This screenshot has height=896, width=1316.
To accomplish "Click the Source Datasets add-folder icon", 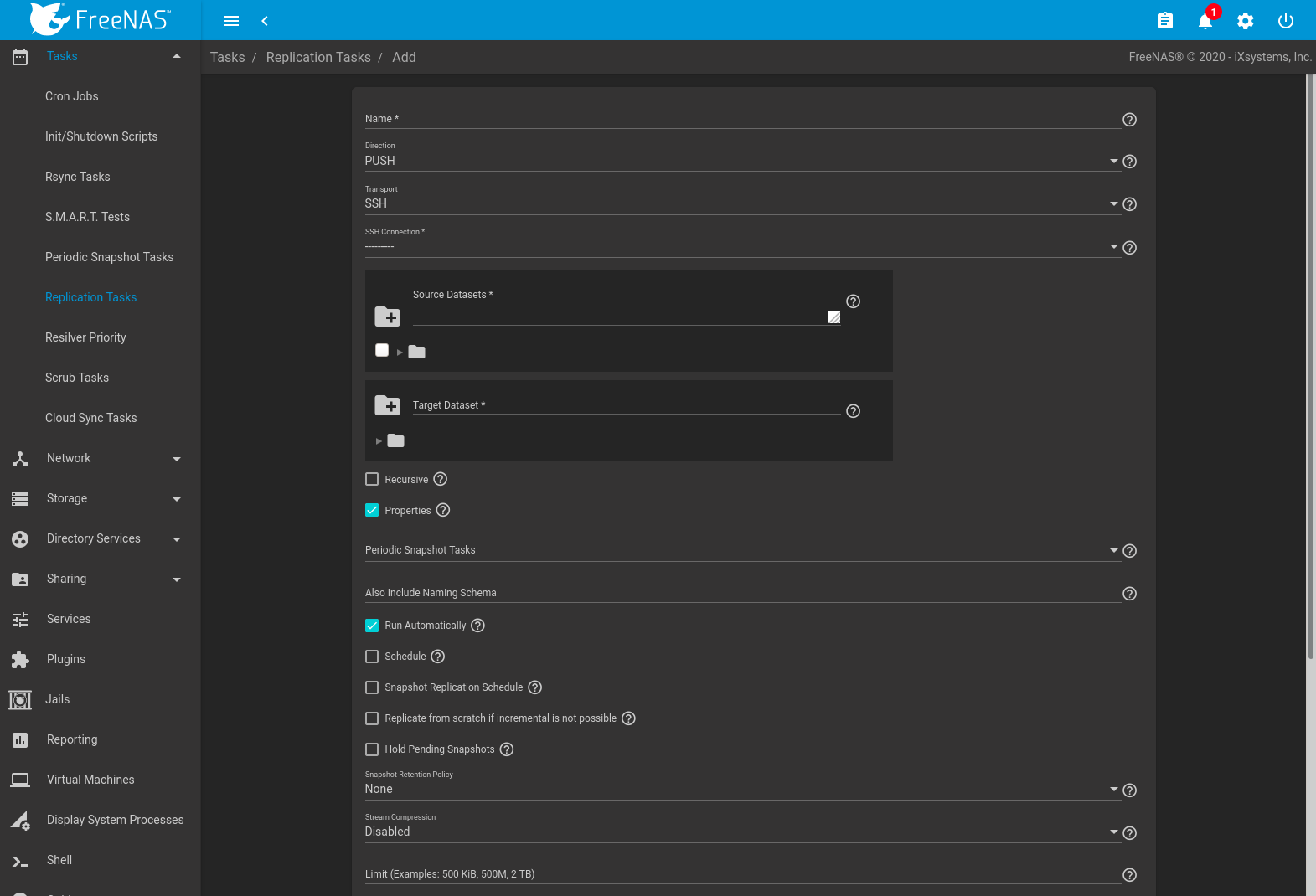I will click(x=387, y=317).
